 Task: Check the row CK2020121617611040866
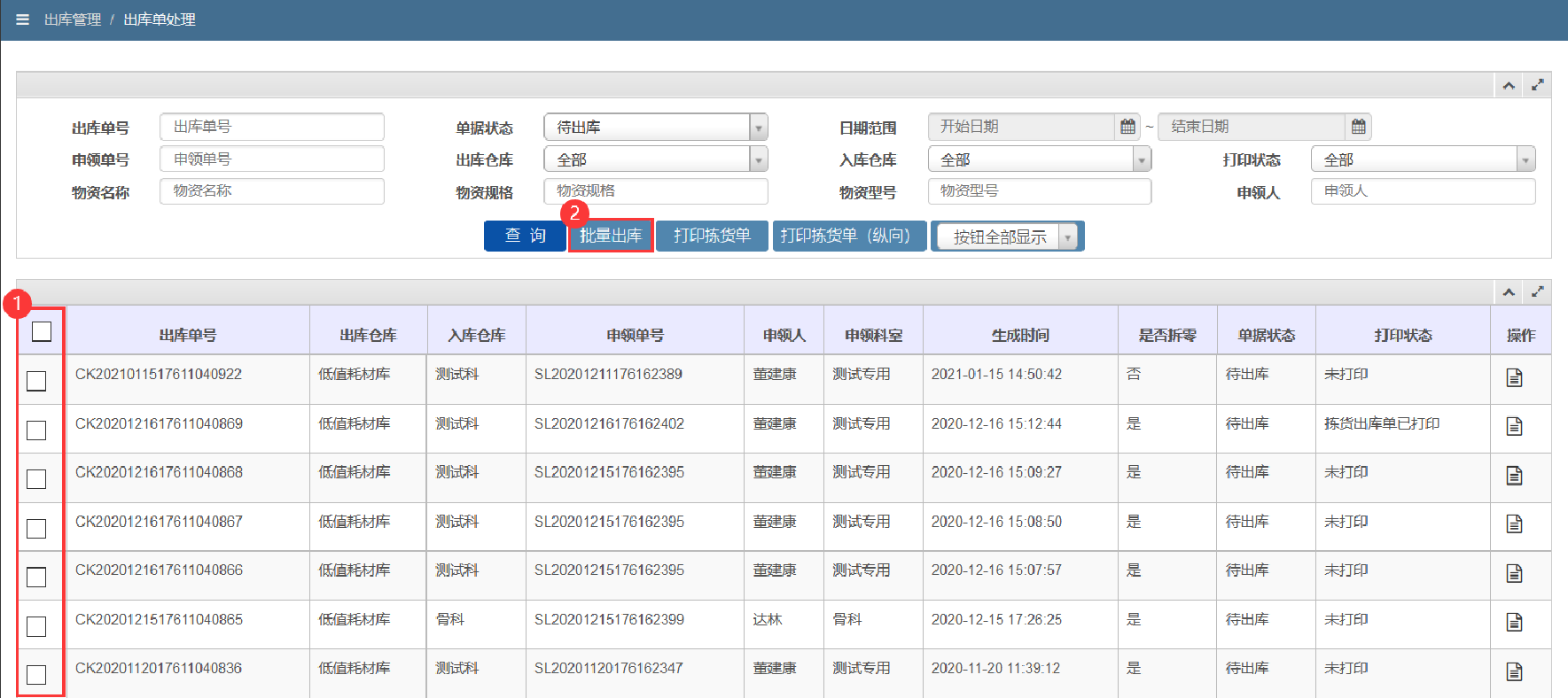(x=36, y=578)
